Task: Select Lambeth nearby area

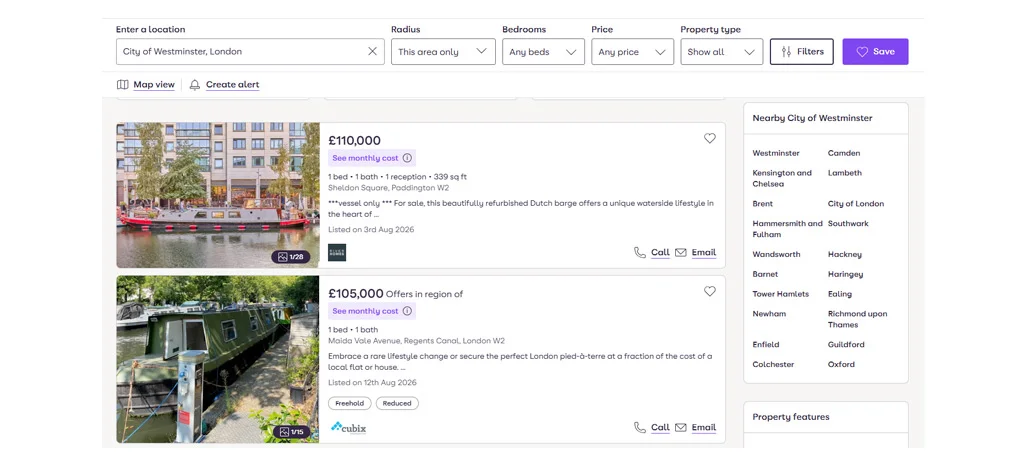Action: click(x=845, y=173)
